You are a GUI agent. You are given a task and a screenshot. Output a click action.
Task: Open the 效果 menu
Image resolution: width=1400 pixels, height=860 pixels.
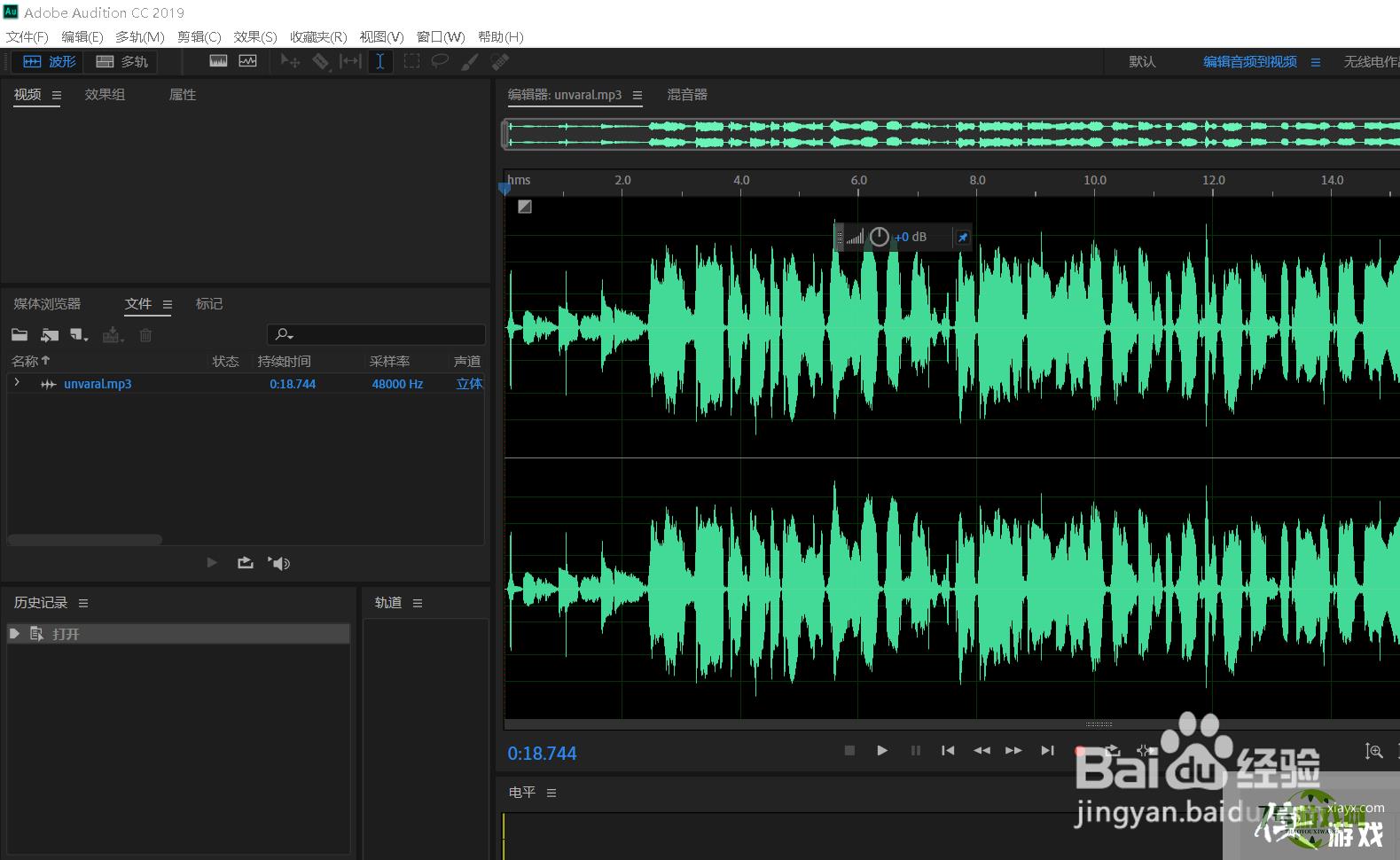click(255, 36)
